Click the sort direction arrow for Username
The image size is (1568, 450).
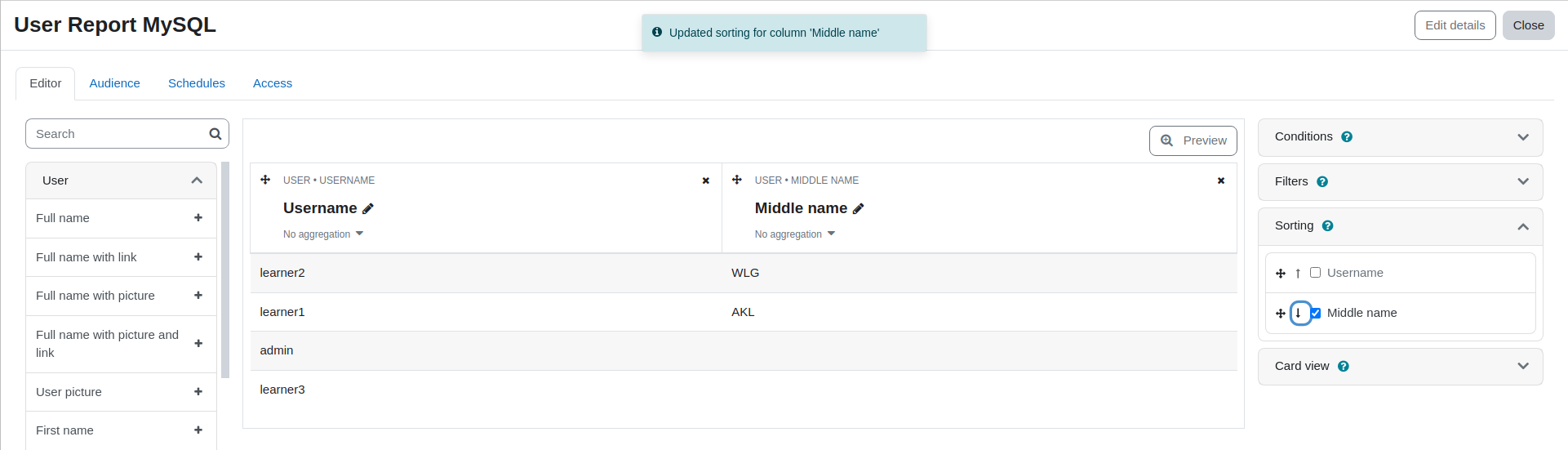pos(1298,274)
